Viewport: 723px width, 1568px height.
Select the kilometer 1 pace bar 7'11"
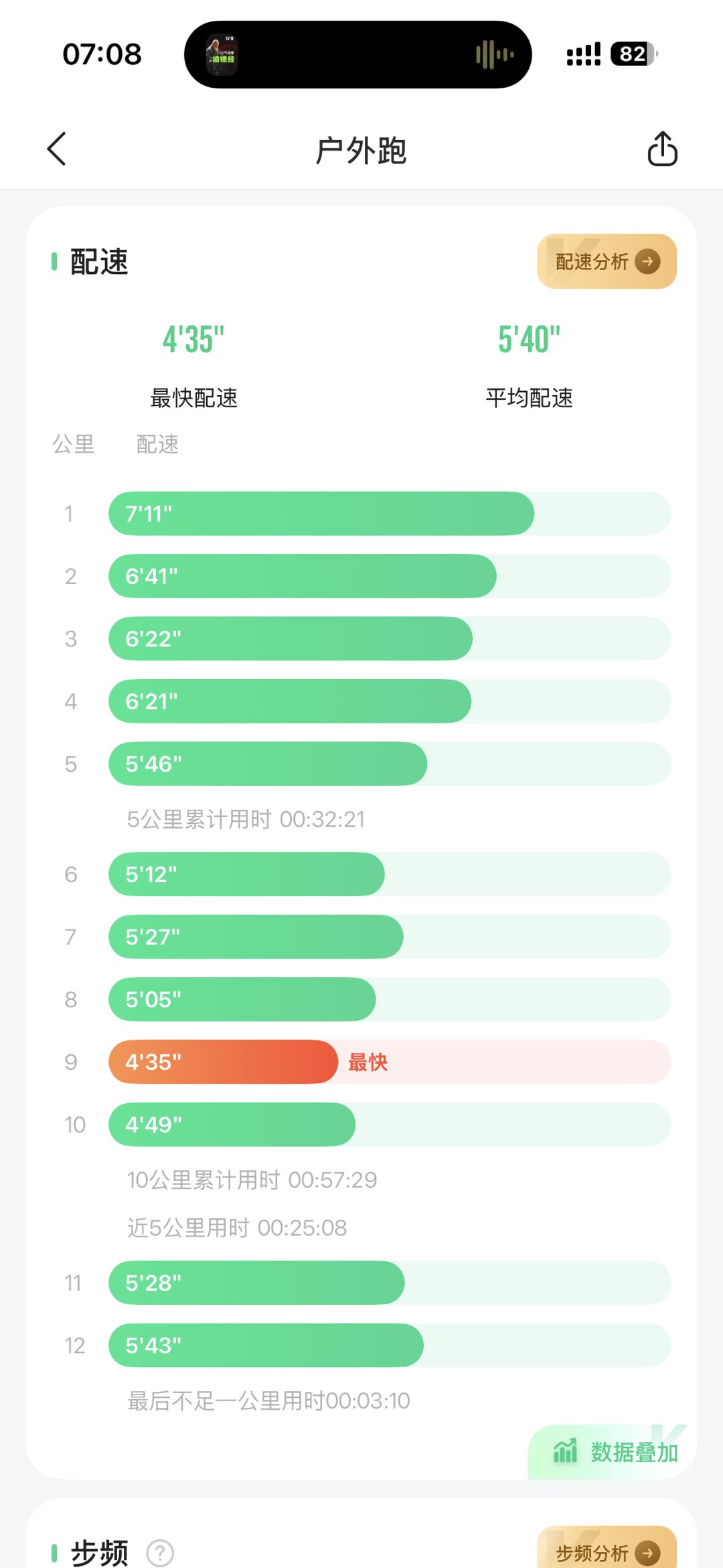click(321, 514)
